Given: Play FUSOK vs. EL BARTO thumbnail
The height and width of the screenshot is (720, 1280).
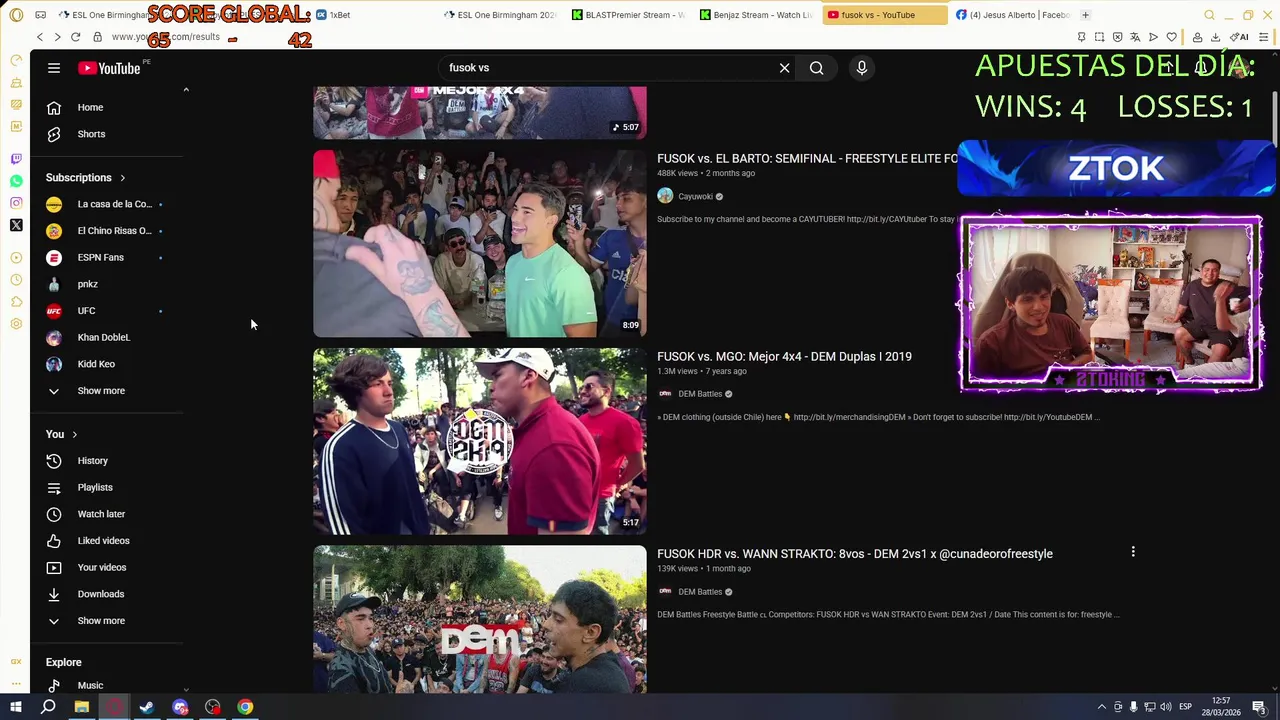Looking at the screenshot, I should (x=480, y=244).
